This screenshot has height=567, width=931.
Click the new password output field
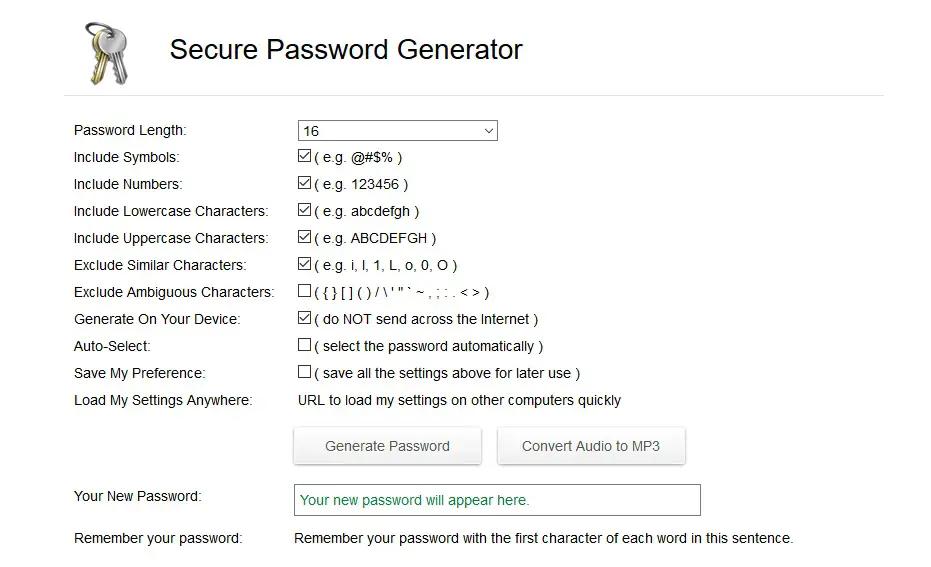coord(497,500)
